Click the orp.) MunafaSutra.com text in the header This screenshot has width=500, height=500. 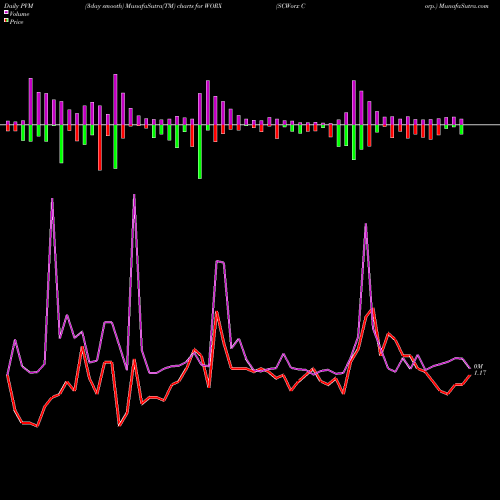tap(457, 6)
